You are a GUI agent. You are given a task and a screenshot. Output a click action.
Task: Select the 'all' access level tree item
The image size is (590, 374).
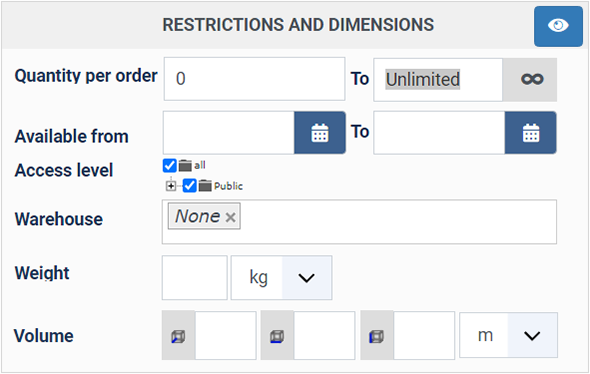[200, 165]
